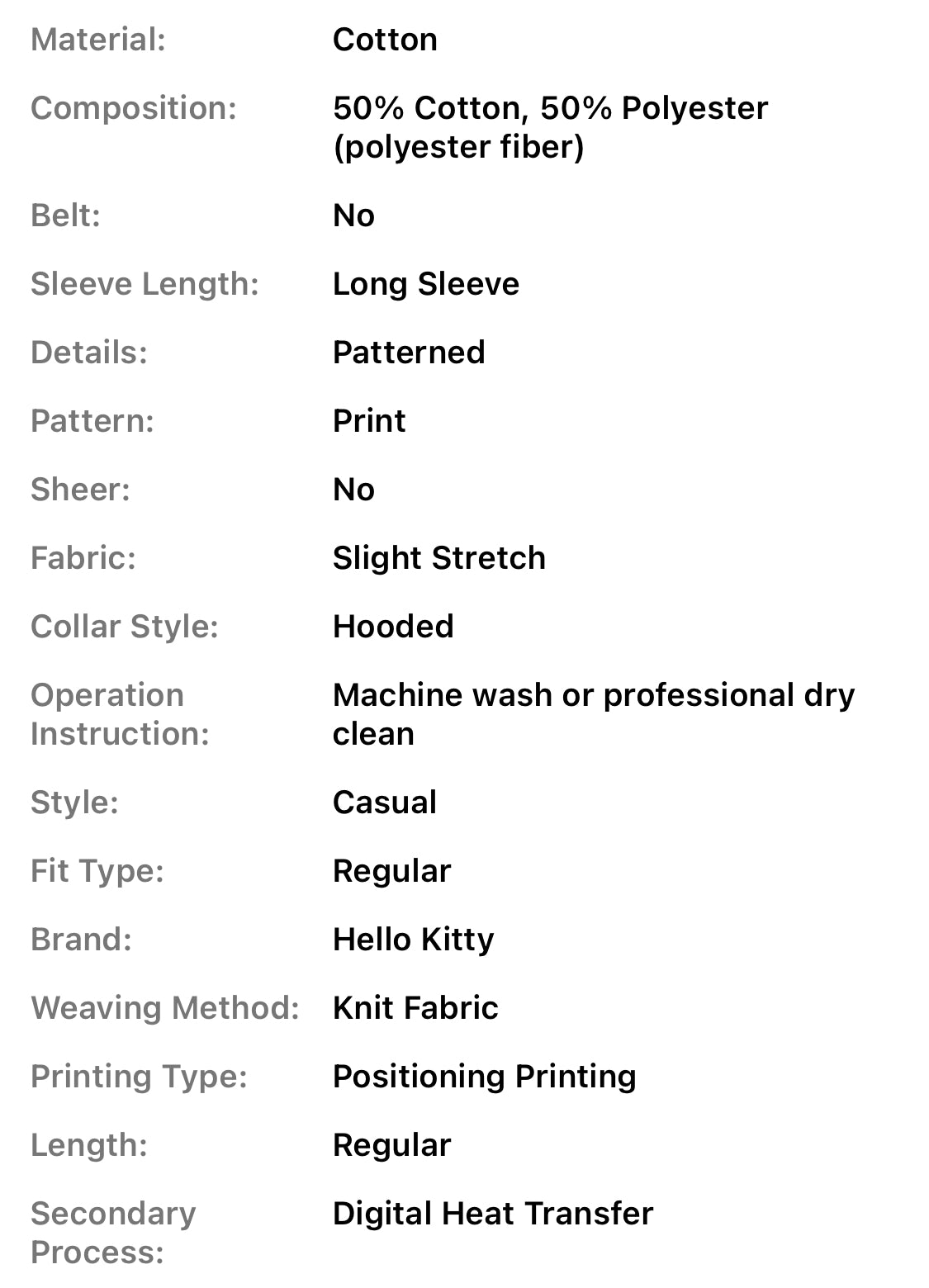
Task: Click the Regular value beside Fit Type
Action: [392, 871]
